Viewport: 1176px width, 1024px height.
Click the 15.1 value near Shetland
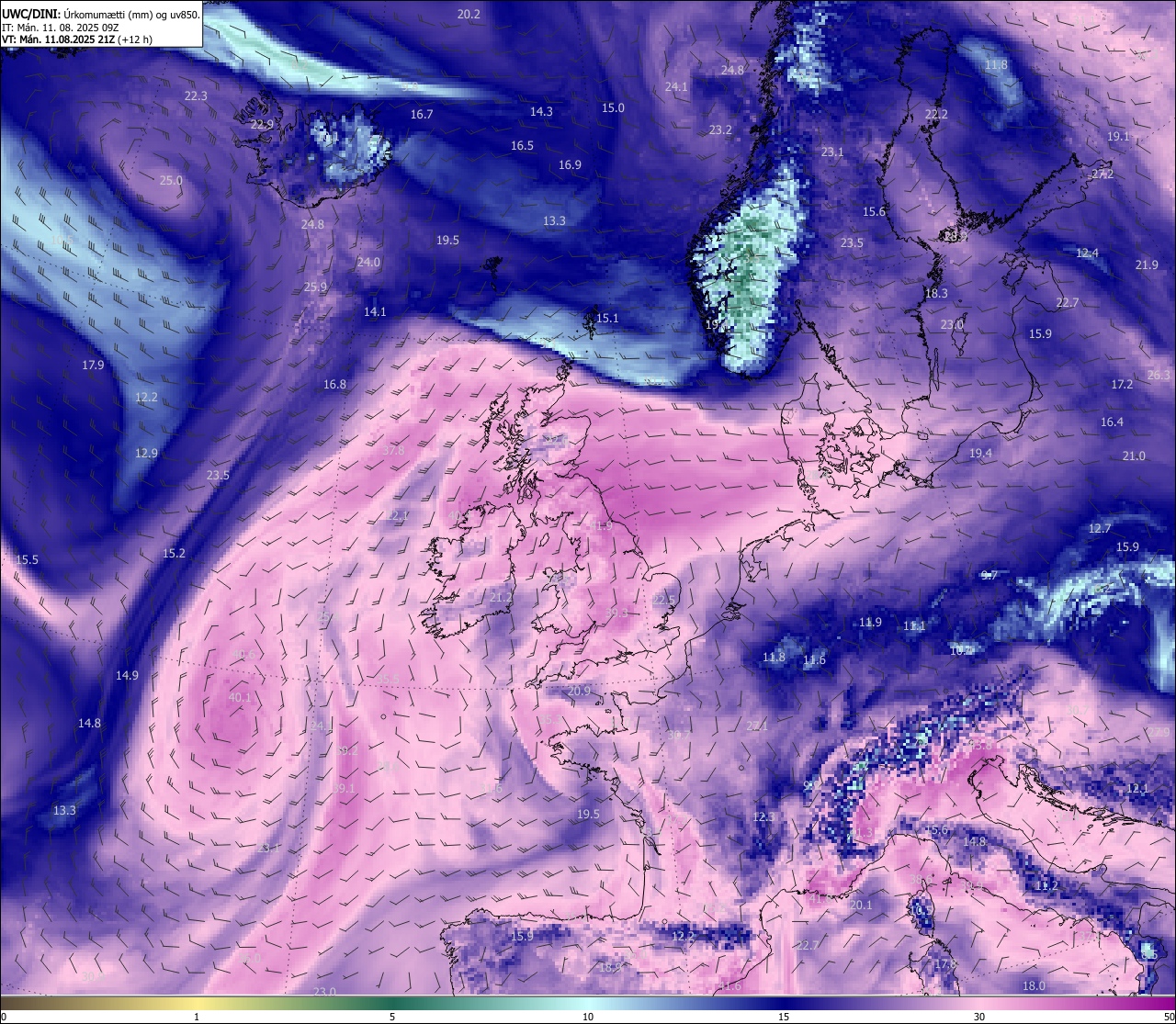[x=607, y=319]
